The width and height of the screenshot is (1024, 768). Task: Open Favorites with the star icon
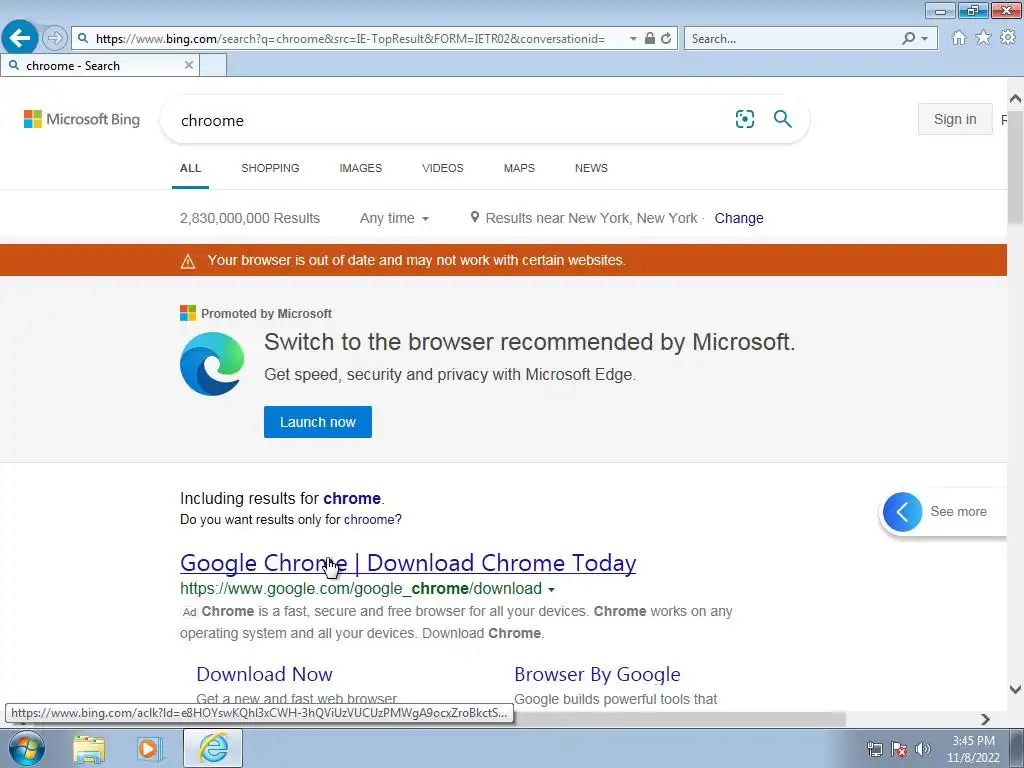(983, 38)
